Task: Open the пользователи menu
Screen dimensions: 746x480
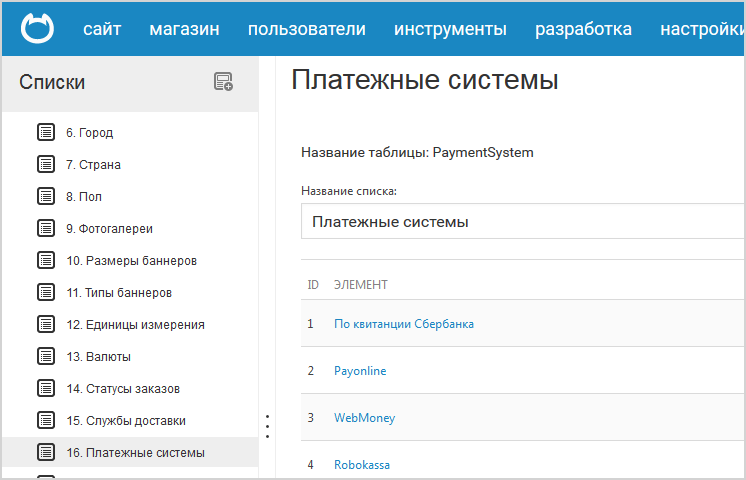Action: click(x=306, y=29)
